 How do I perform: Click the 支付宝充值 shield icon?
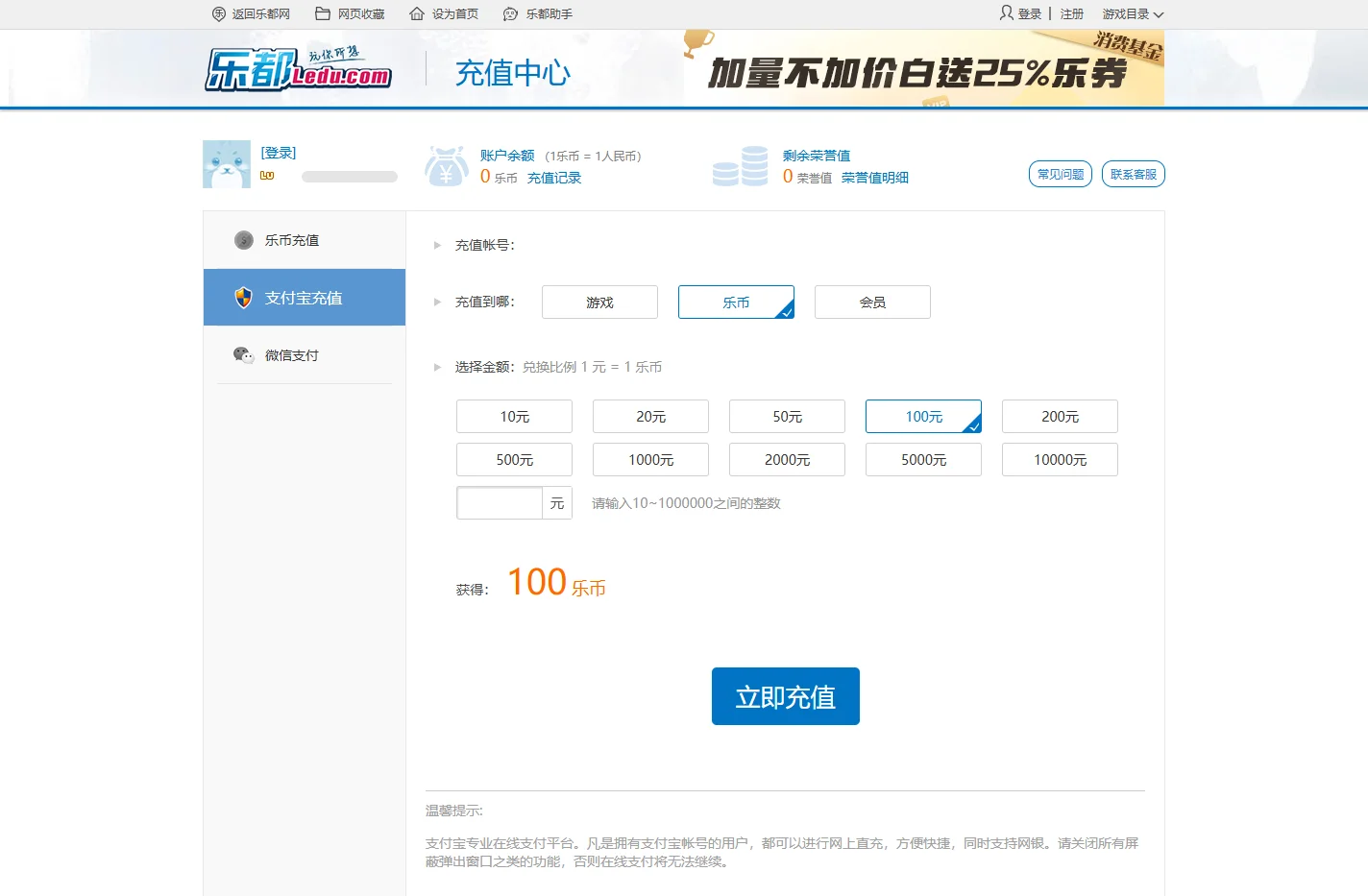244,298
